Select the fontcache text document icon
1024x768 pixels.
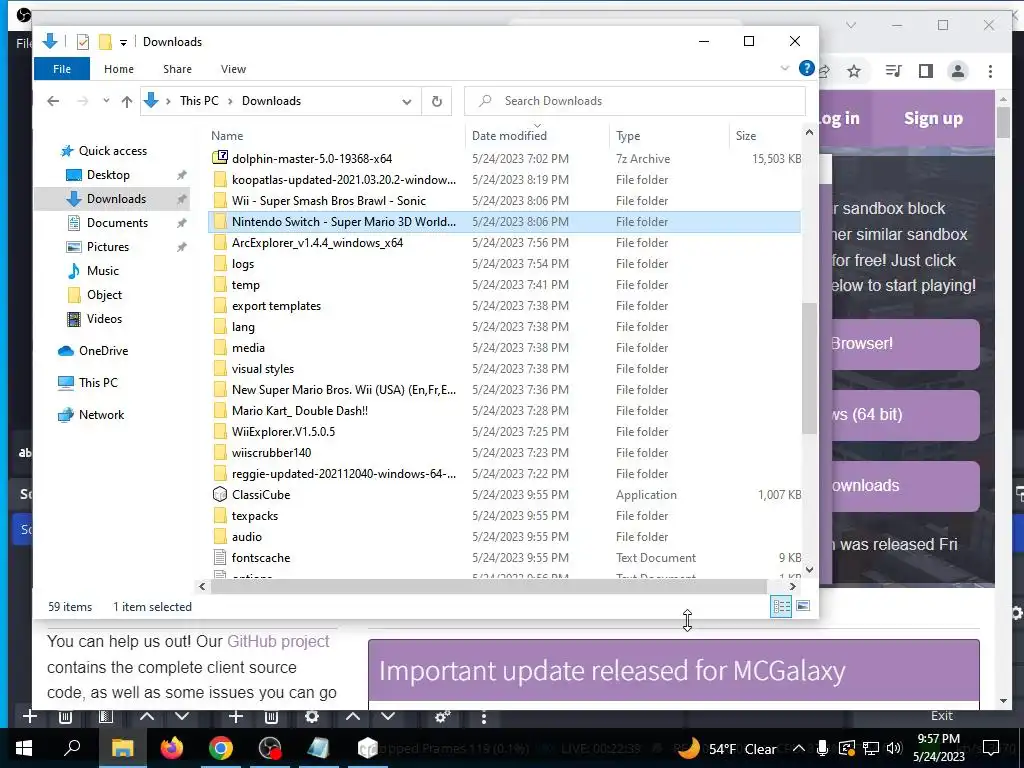point(220,558)
